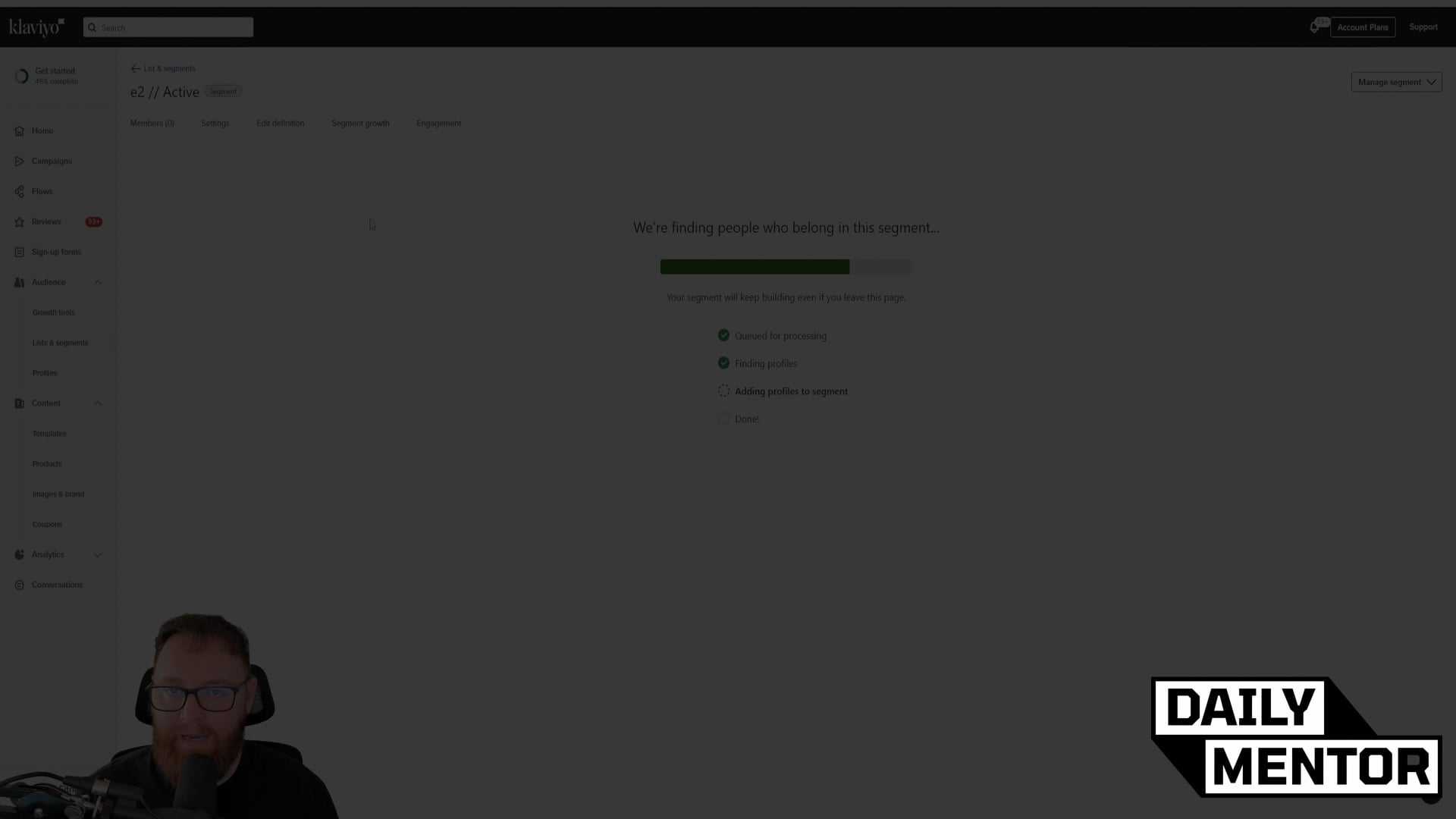Drag the segment building progress bar
1456x819 pixels.
[786, 266]
